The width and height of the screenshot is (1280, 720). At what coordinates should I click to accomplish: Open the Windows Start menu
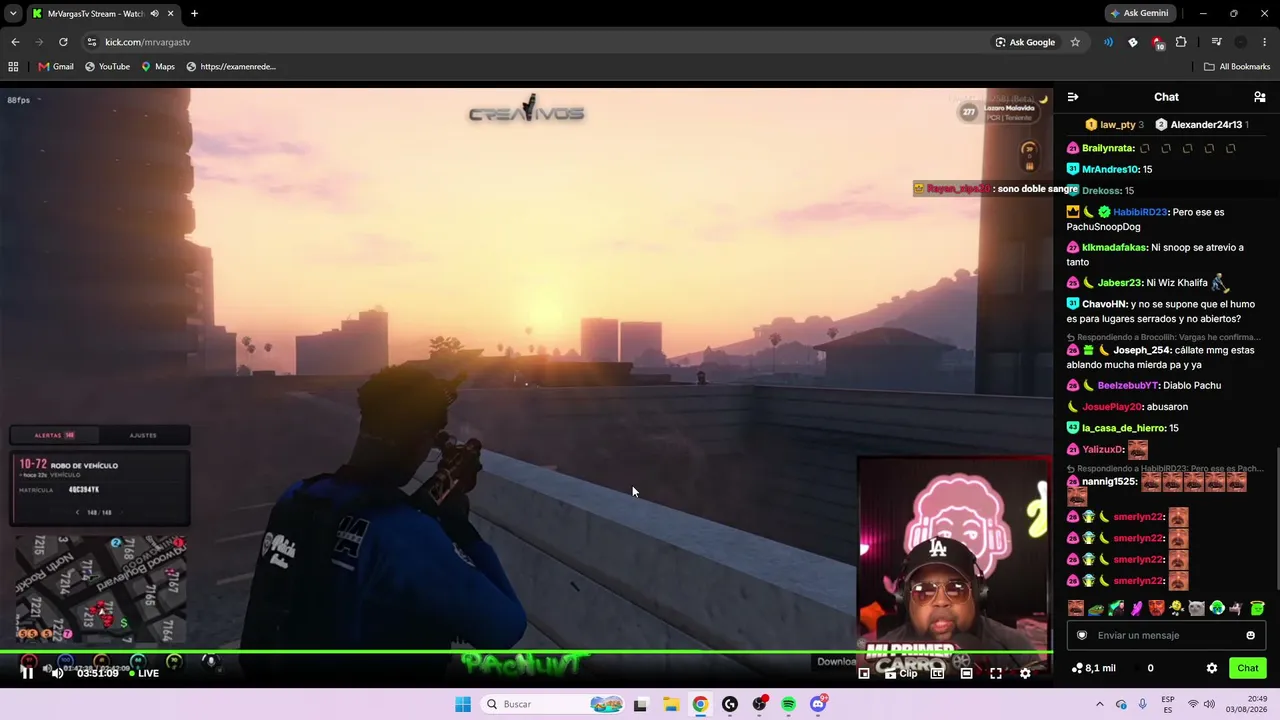pyautogui.click(x=463, y=704)
